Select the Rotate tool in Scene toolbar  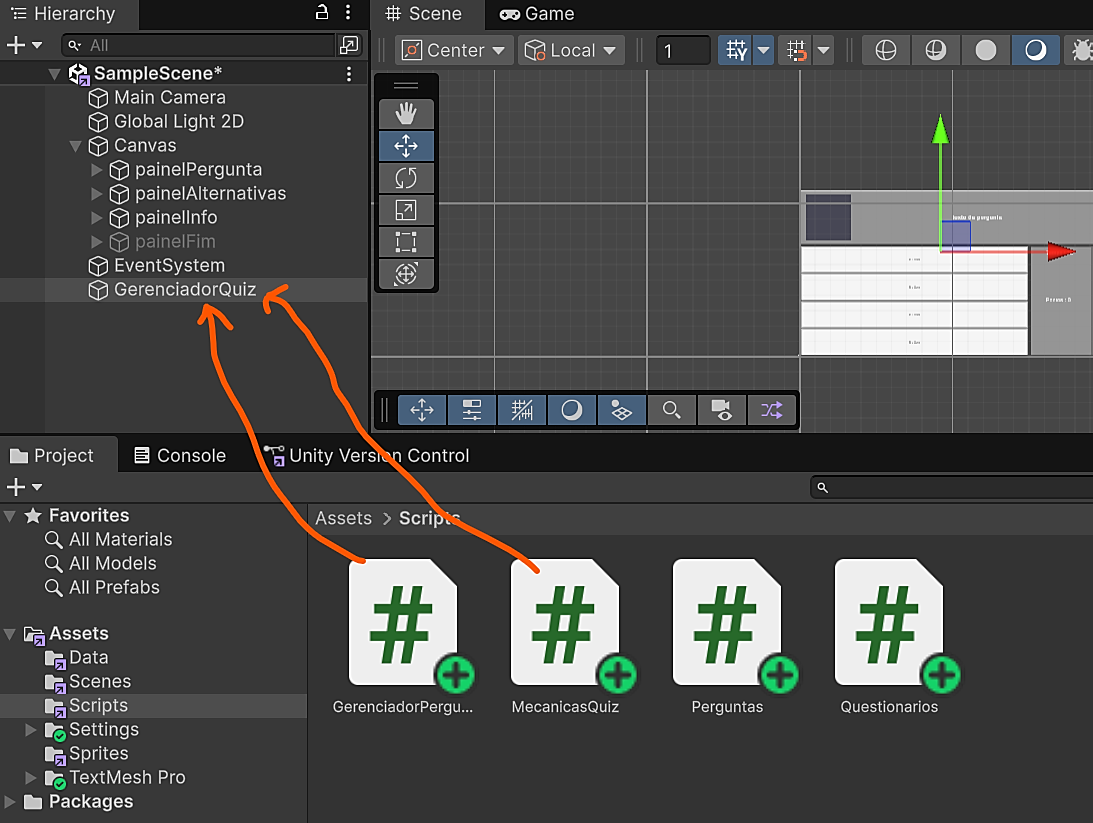(x=405, y=178)
